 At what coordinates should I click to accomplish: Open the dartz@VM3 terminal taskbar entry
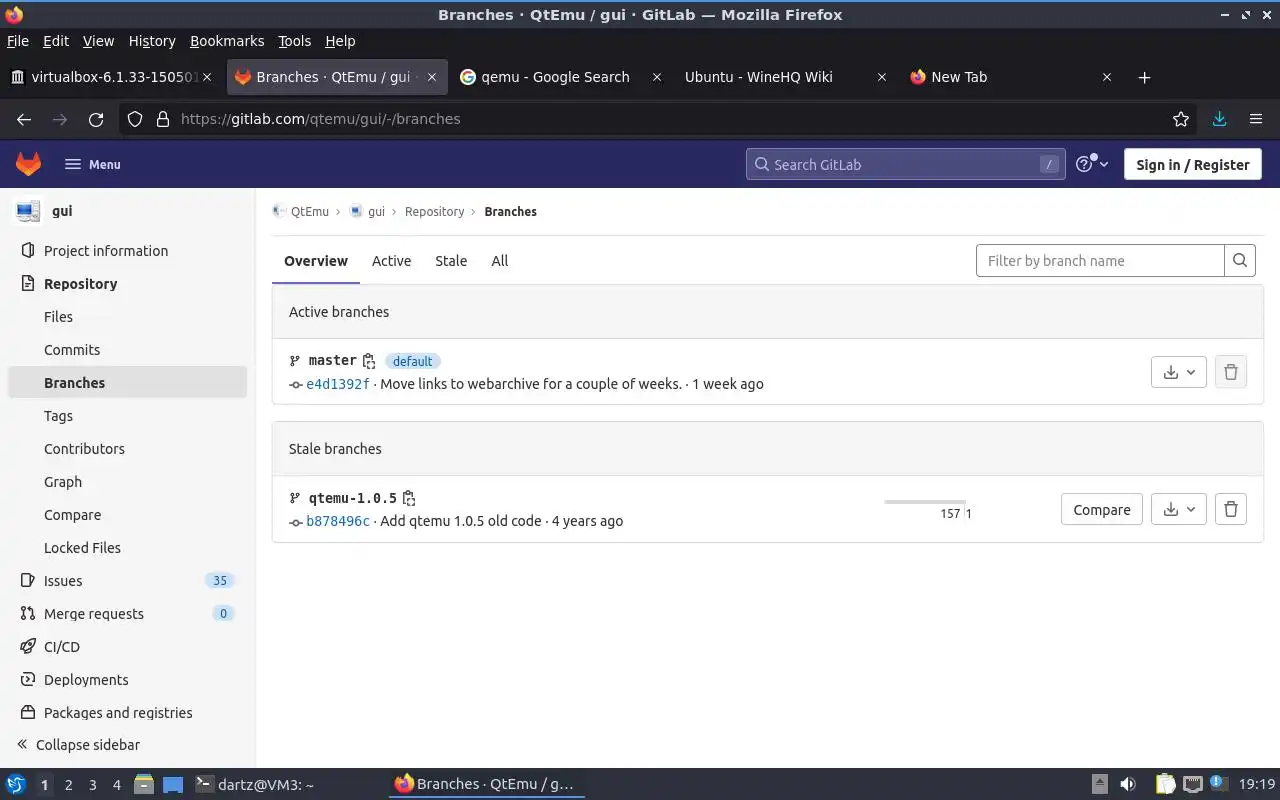coord(254,785)
